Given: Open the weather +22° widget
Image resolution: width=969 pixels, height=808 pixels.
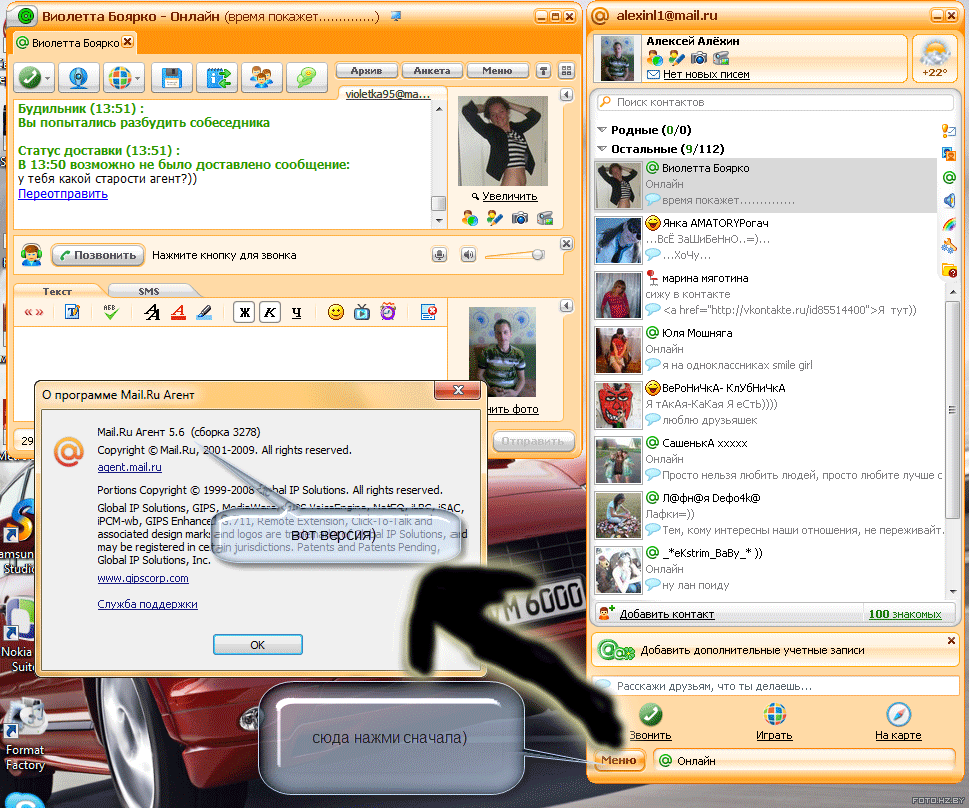Looking at the screenshot, I should [934, 59].
